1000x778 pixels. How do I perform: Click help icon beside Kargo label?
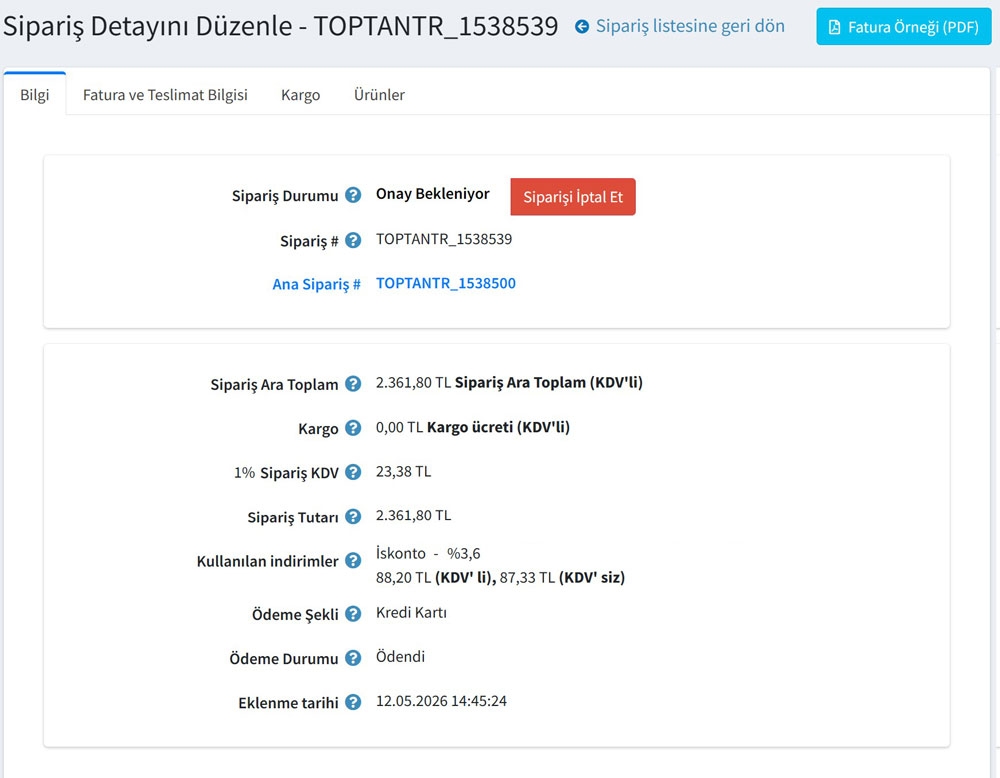pos(353,428)
